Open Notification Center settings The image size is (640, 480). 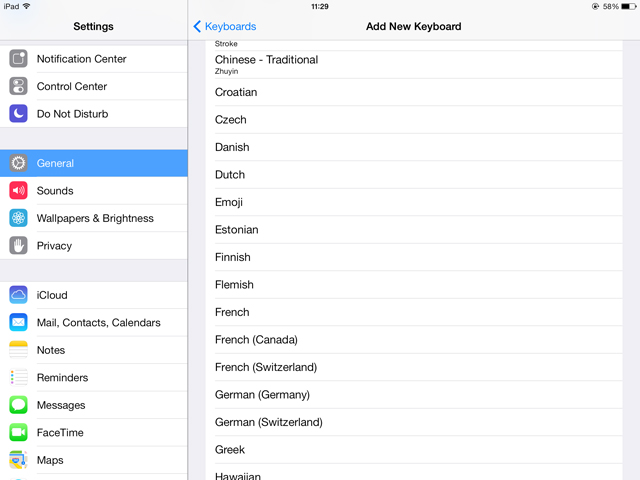pos(93,59)
